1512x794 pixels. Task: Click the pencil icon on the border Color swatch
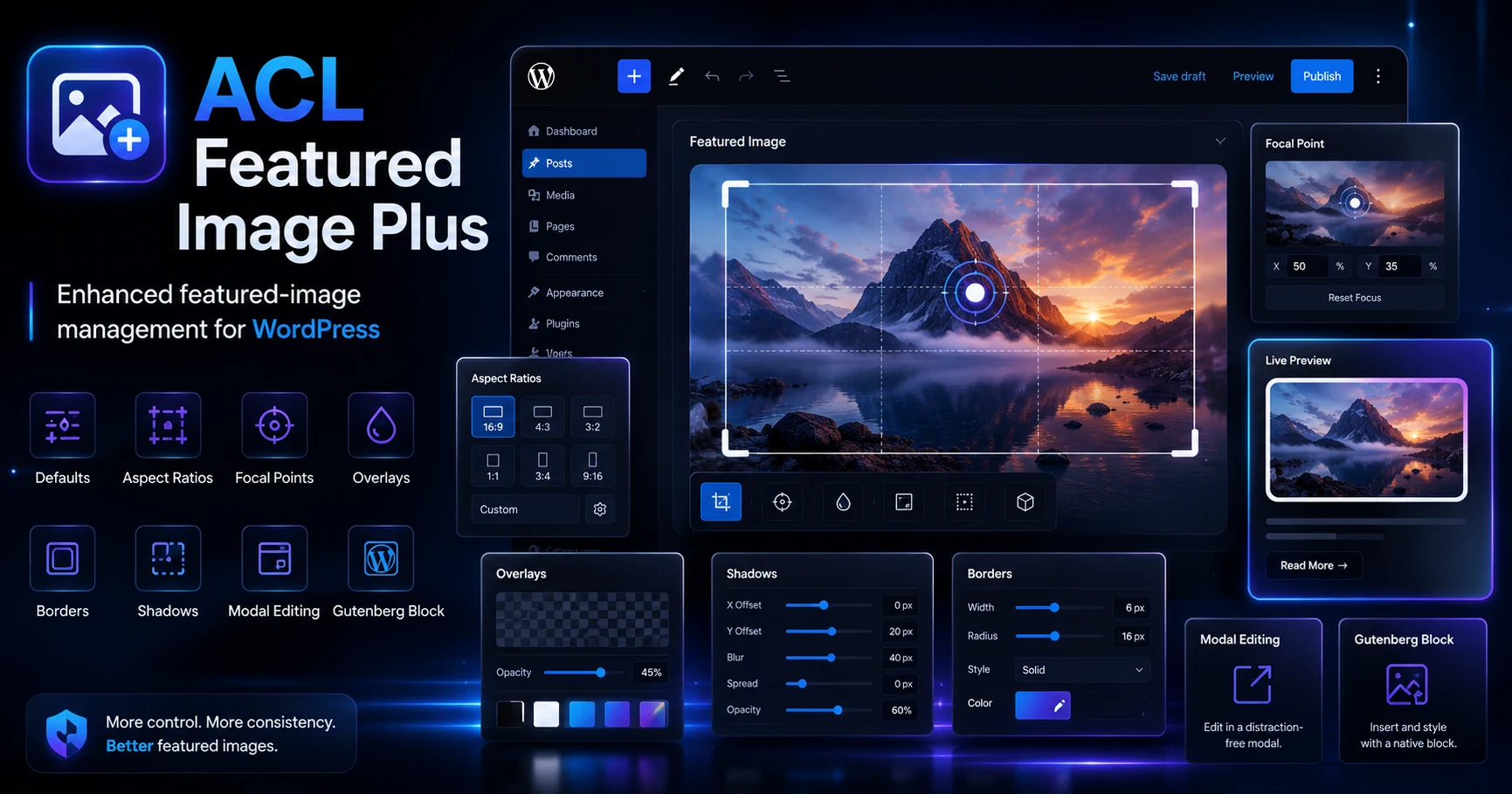click(x=1059, y=706)
